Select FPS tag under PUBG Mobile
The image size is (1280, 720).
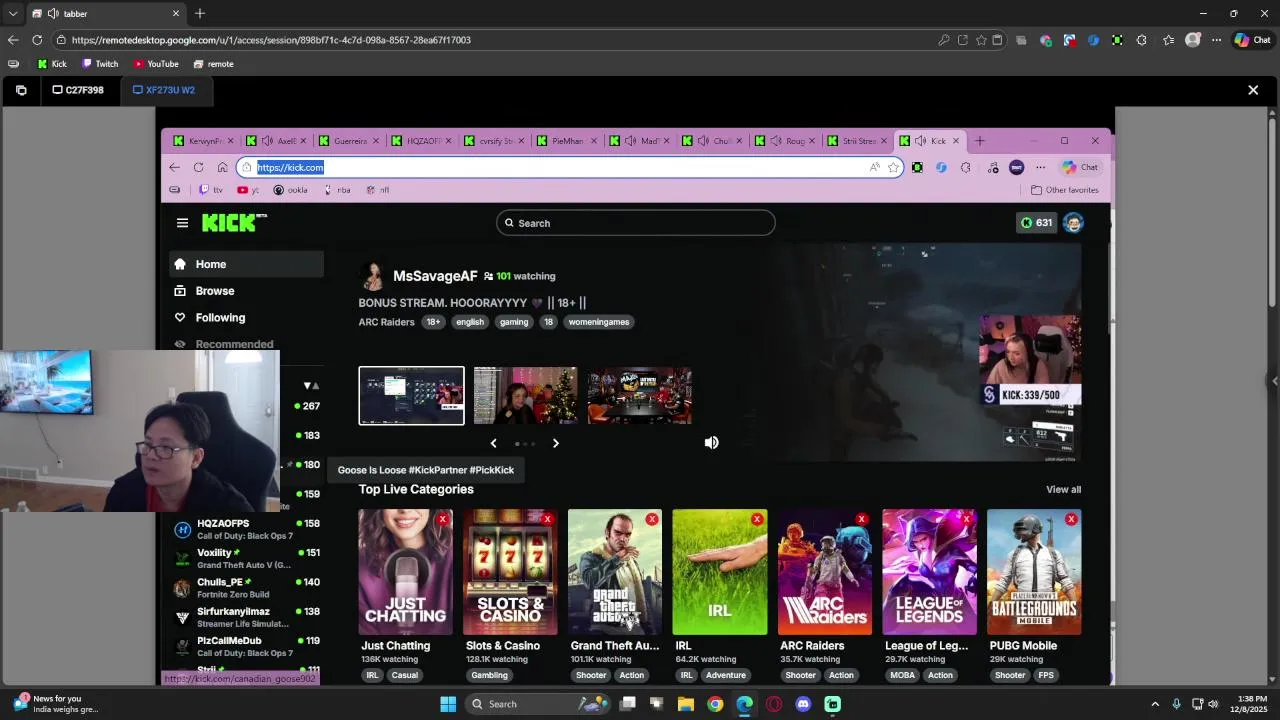click(1045, 675)
